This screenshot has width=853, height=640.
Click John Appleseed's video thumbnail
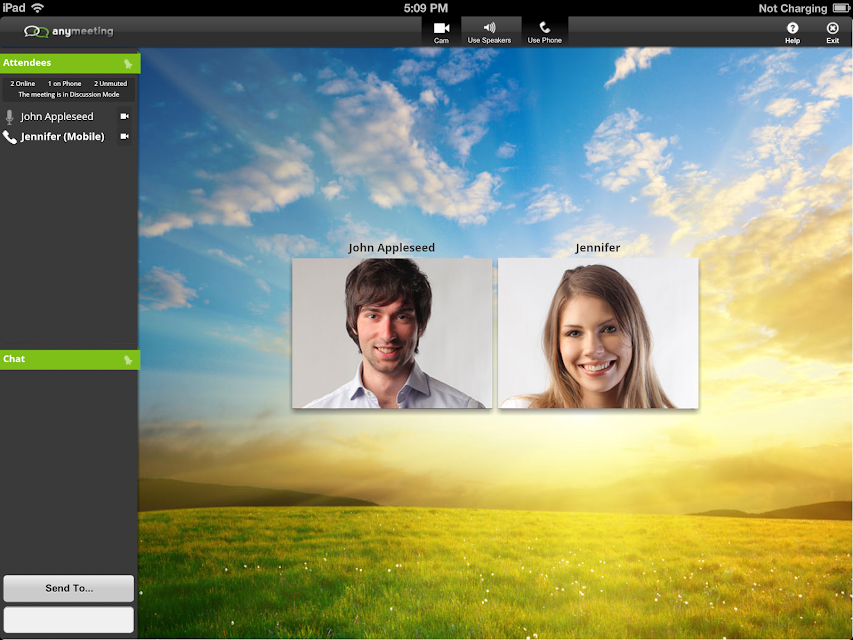pos(392,333)
